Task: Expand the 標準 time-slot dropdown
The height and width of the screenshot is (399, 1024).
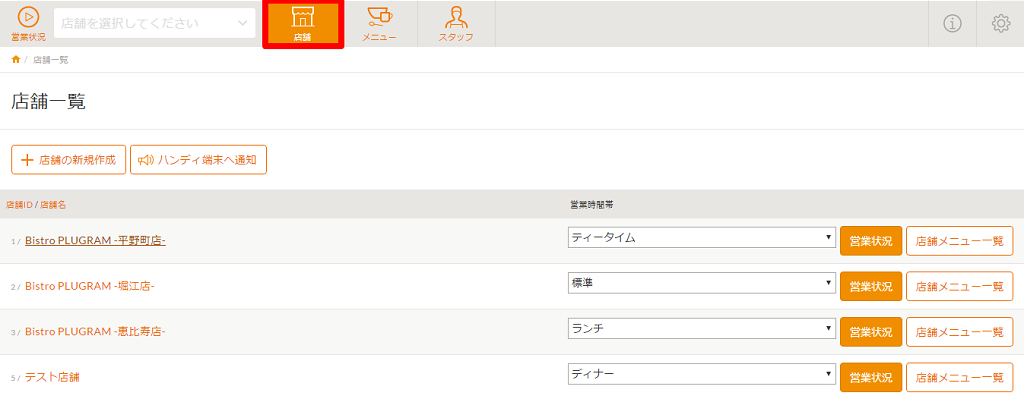Action: pyautogui.click(x=702, y=283)
